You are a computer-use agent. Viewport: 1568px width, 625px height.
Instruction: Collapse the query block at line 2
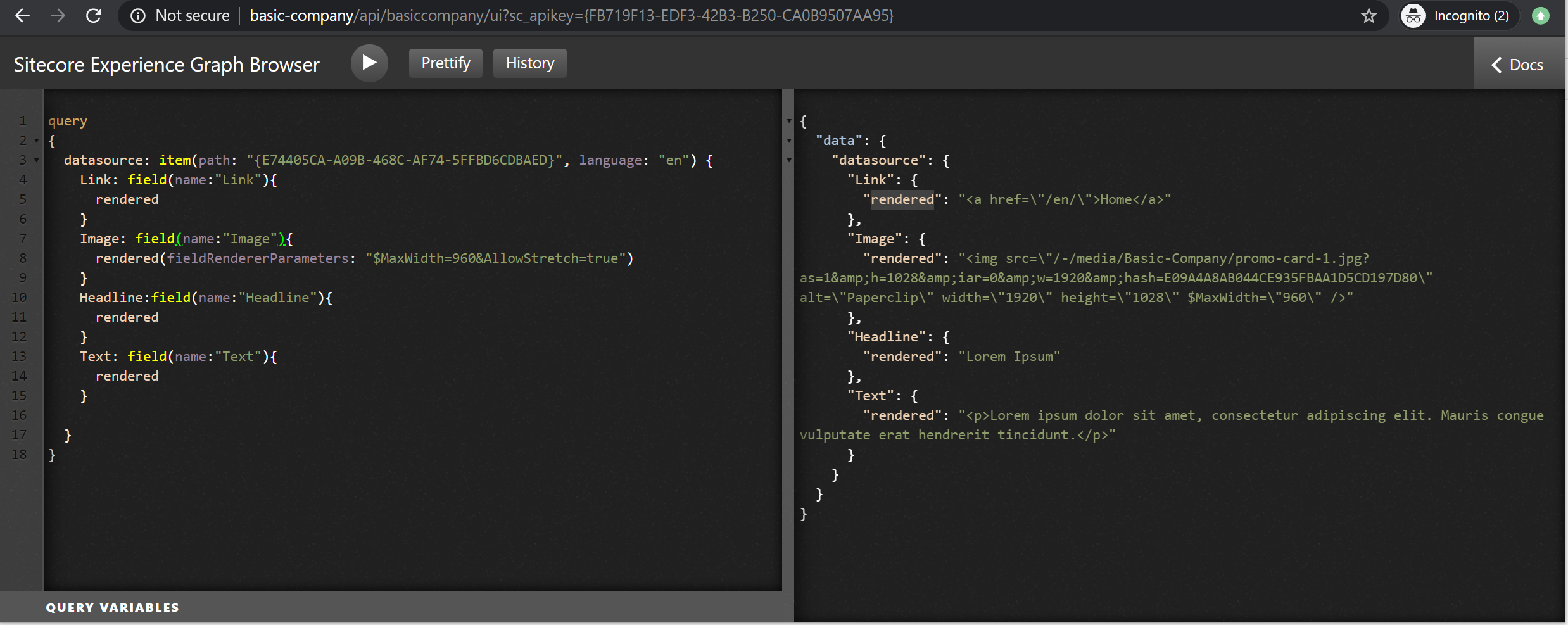[x=37, y=141]
